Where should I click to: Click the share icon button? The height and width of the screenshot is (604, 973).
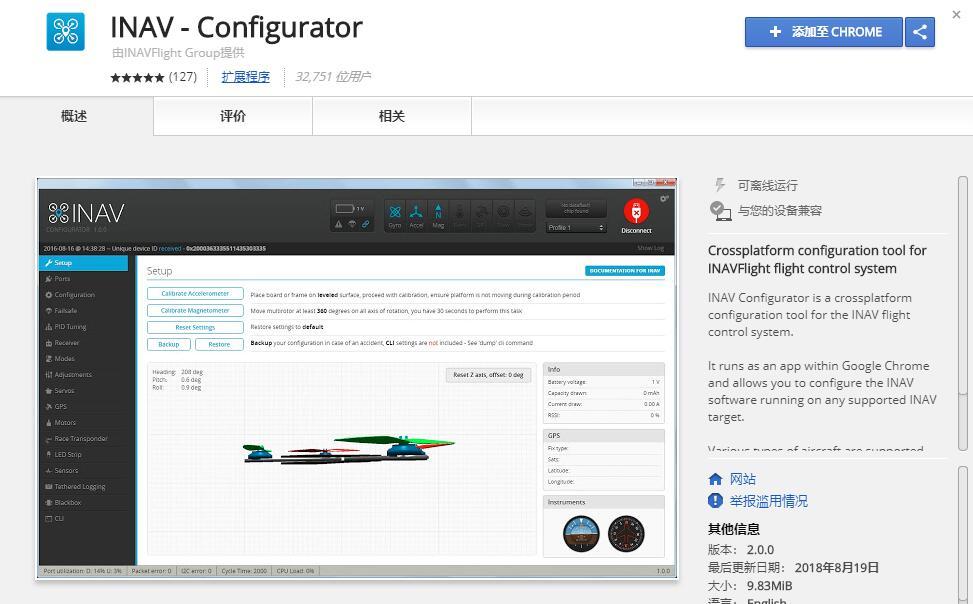919,32
